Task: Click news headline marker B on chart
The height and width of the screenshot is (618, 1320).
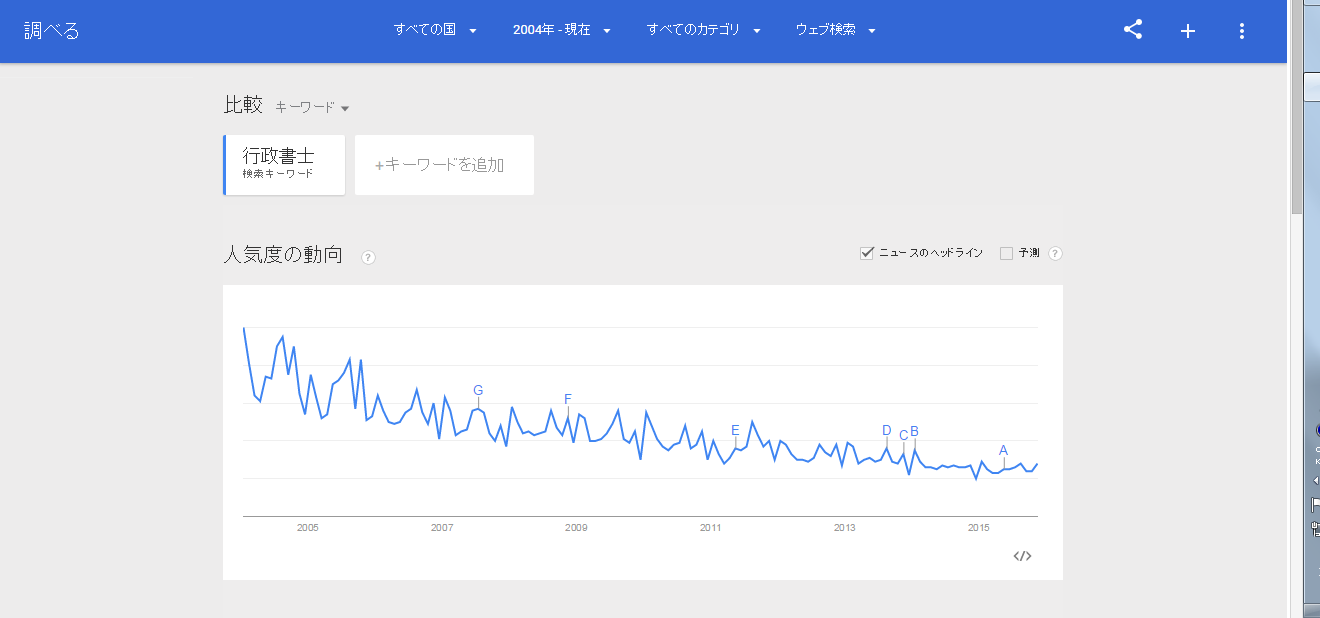Action: [914, 432]
